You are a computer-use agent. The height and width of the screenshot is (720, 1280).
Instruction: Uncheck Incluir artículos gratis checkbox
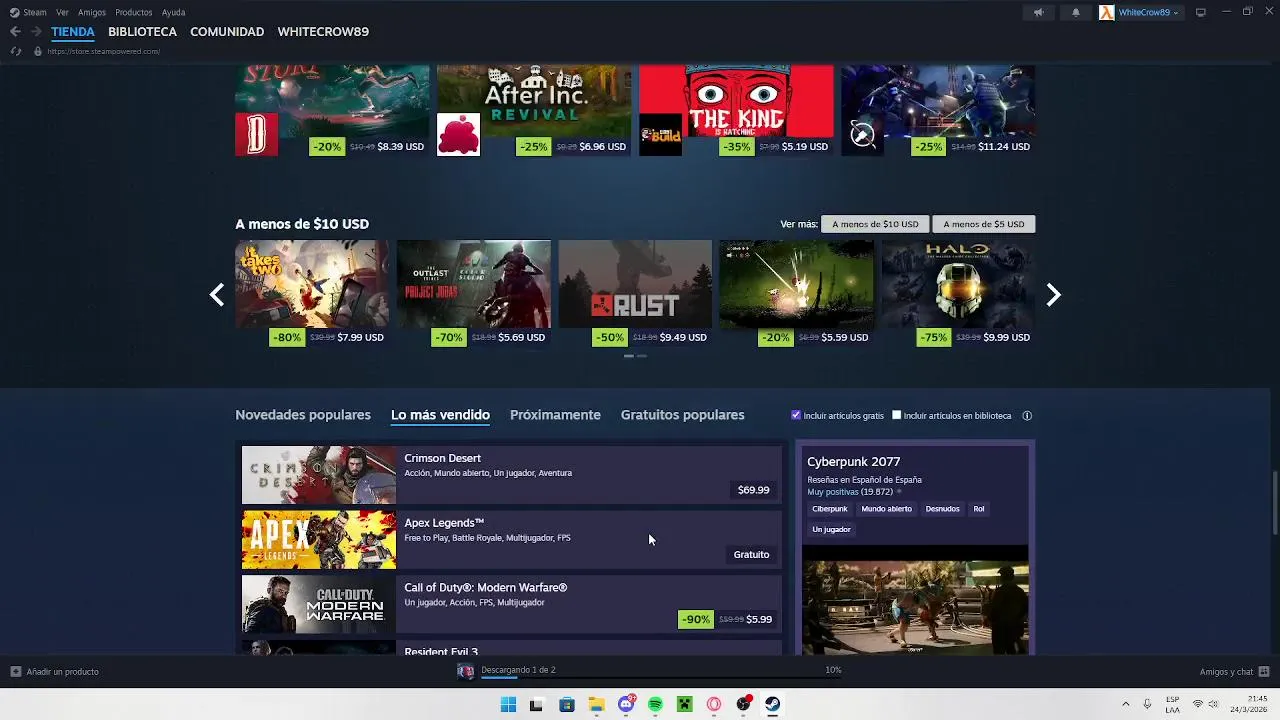pos(796,415)
